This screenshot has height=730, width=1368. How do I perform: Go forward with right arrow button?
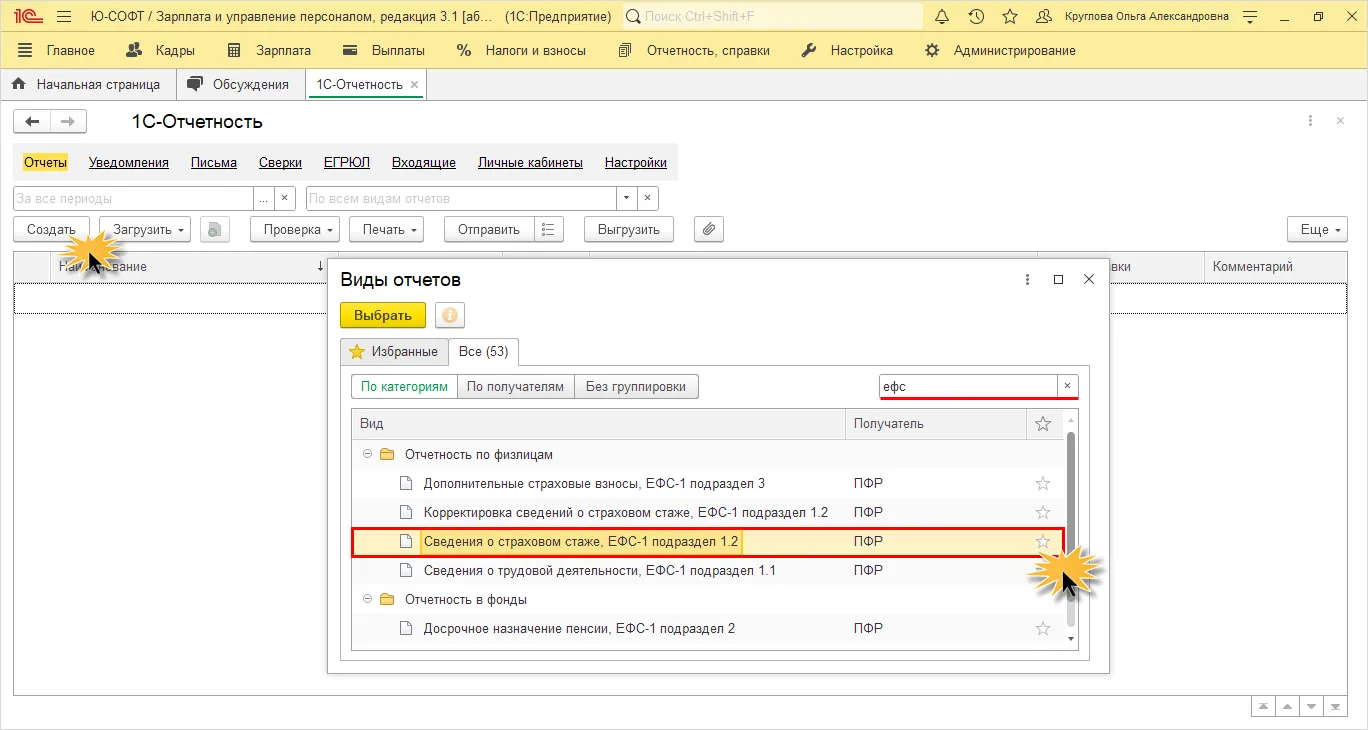pos(68,121)
